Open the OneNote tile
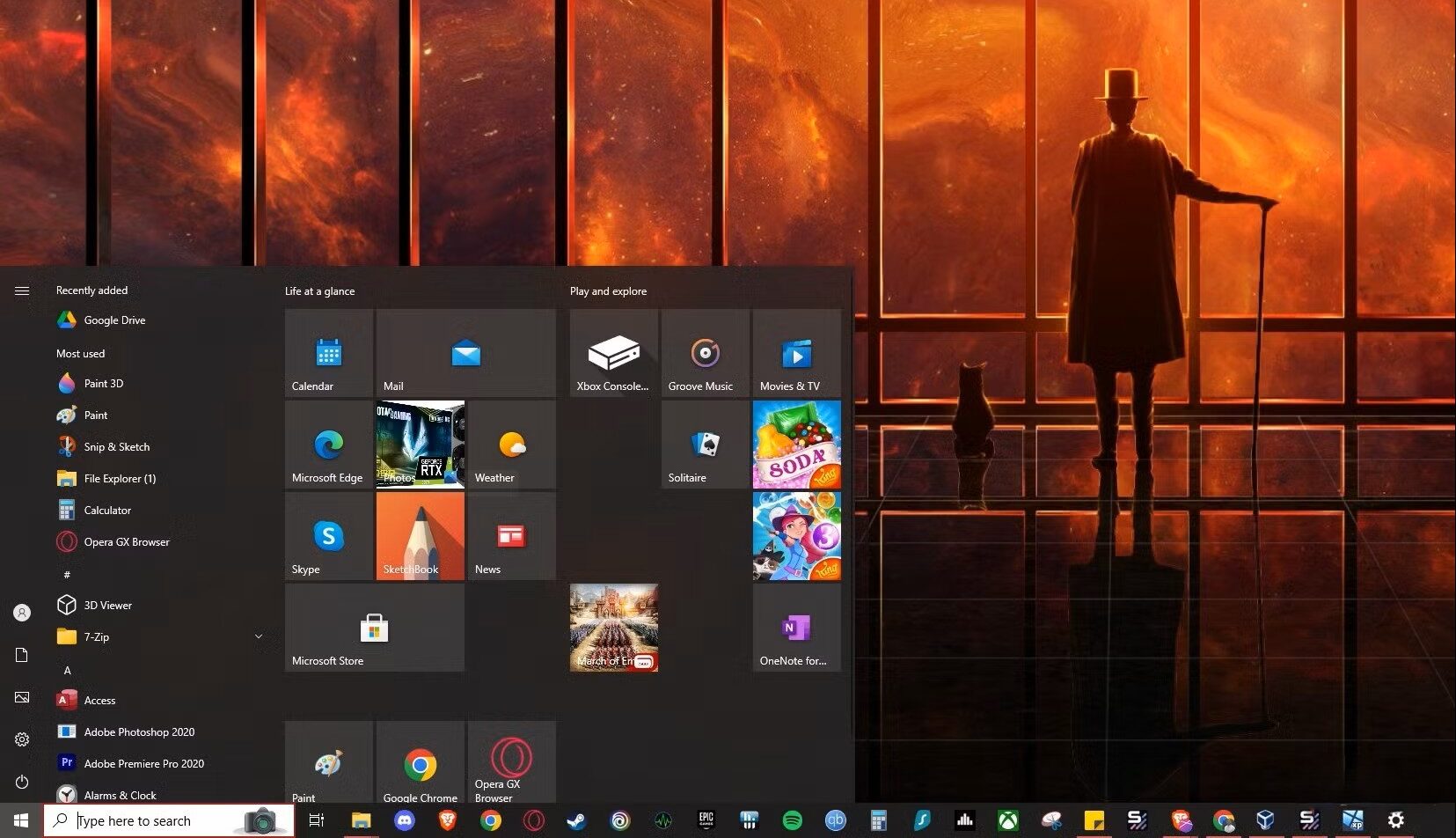The width and height of the screenshot is (1456, 838). [796, 628]
